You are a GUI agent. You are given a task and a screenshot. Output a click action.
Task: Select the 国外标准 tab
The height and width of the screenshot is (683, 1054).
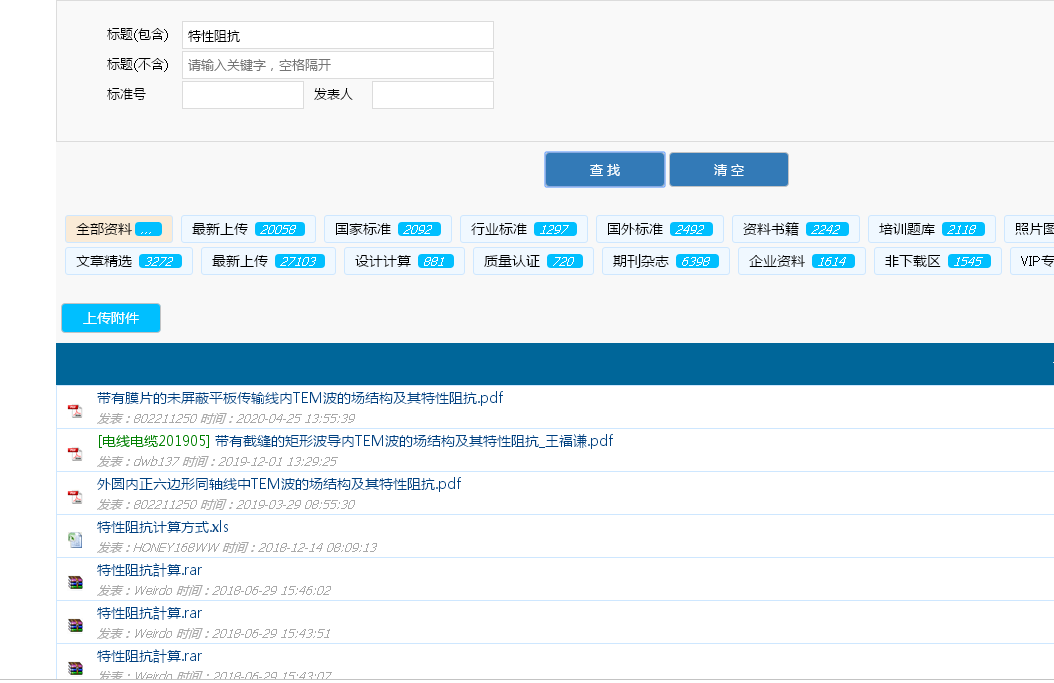659,229
